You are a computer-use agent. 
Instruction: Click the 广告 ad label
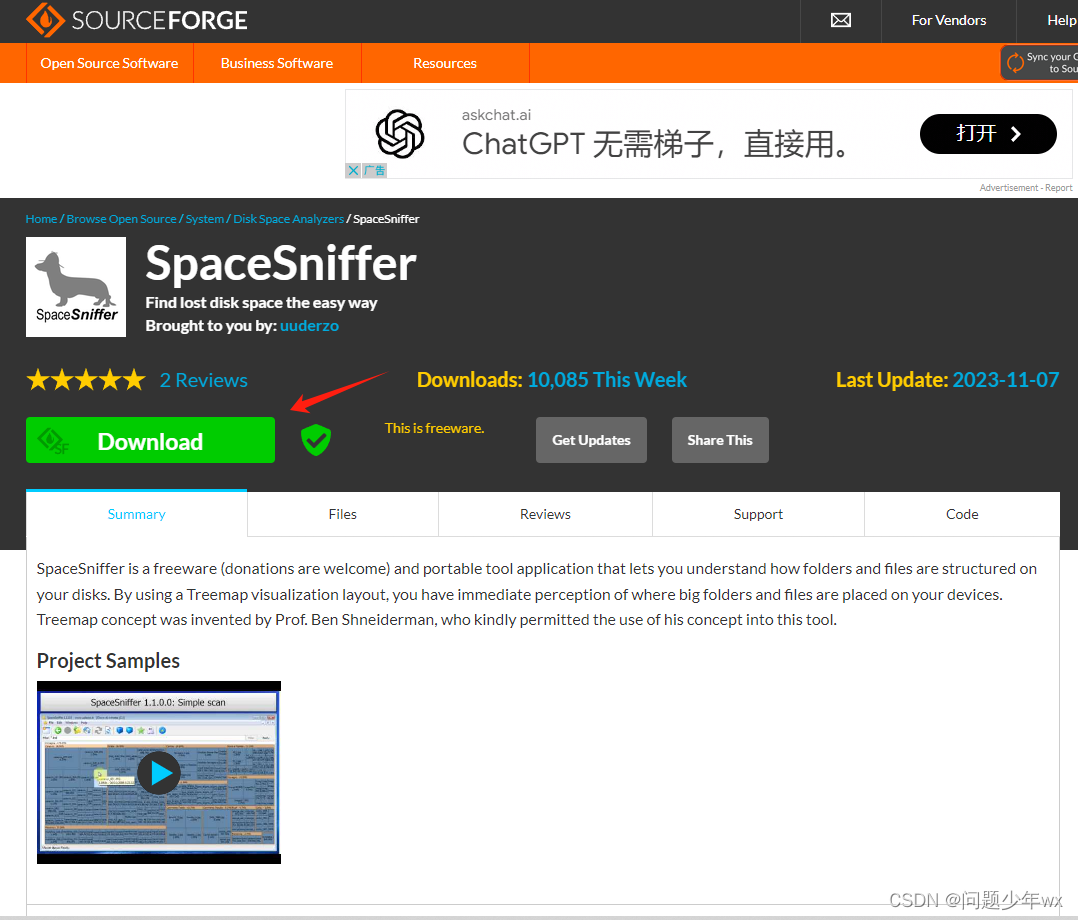[375, 171]
